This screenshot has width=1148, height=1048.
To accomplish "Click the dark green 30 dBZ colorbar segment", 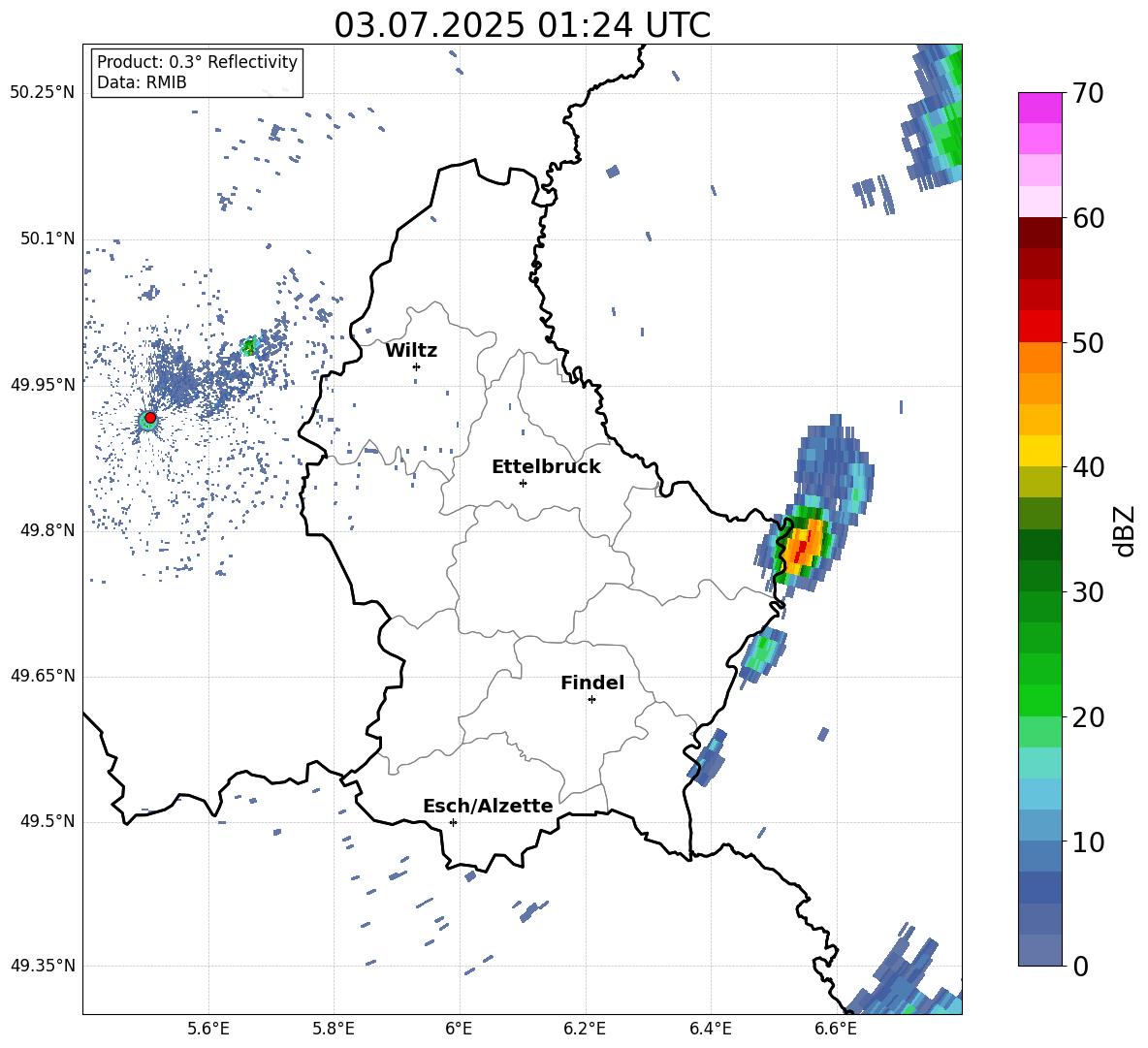I will pyautogui.click(x=1039, y=575).
